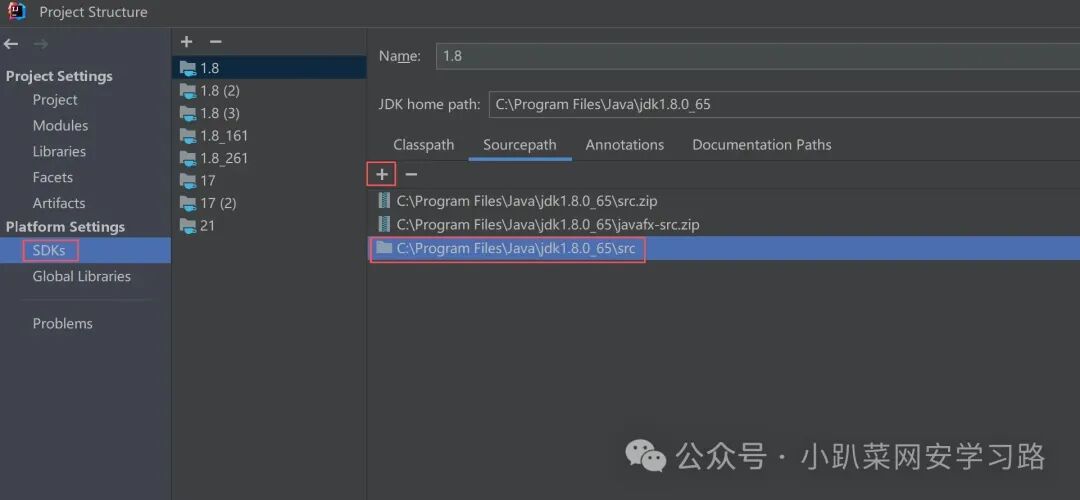Click the JDK home path field

click(784, 105)
